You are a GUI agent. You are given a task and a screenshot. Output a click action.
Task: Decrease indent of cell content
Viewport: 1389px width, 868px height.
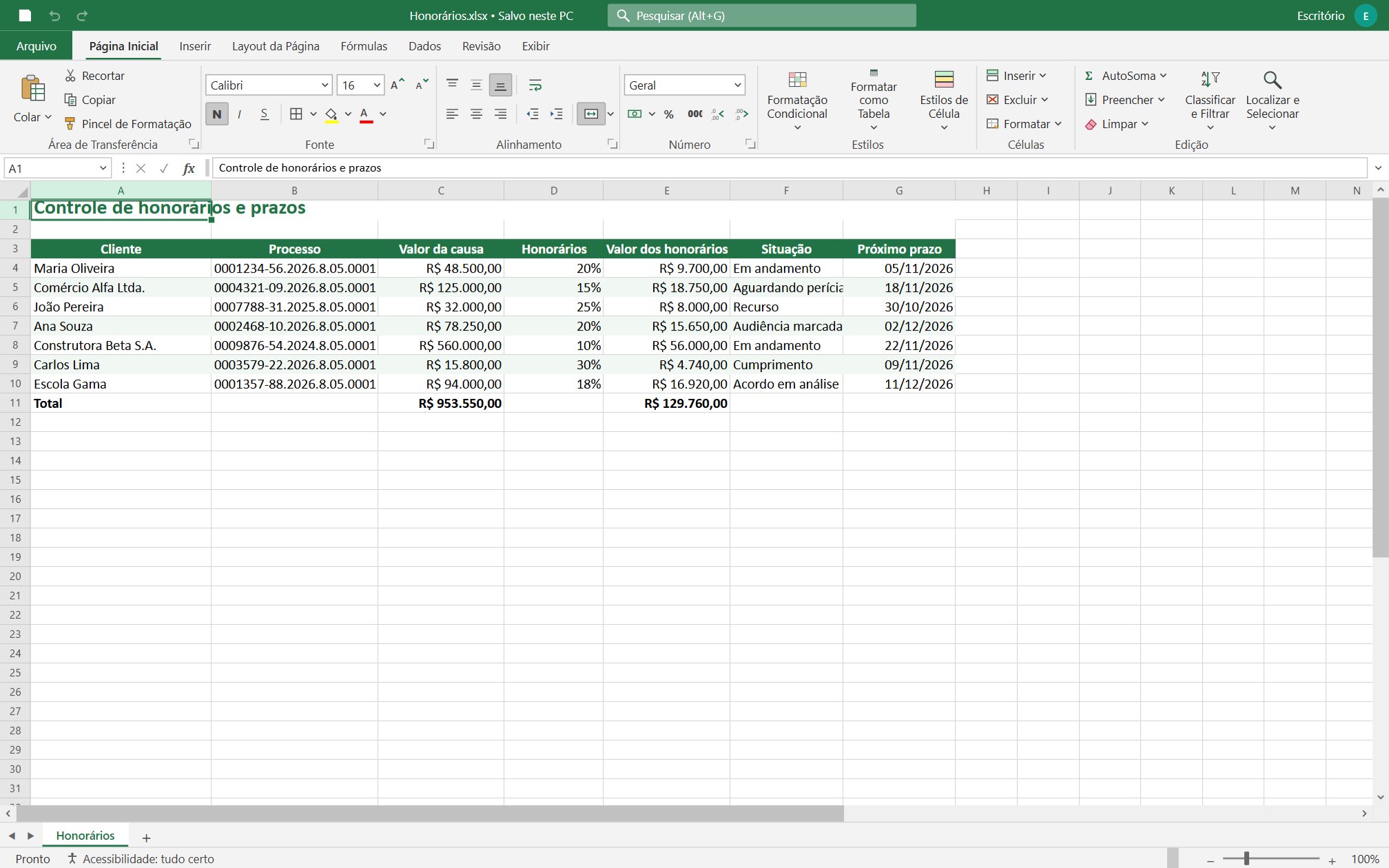[533, 114]
